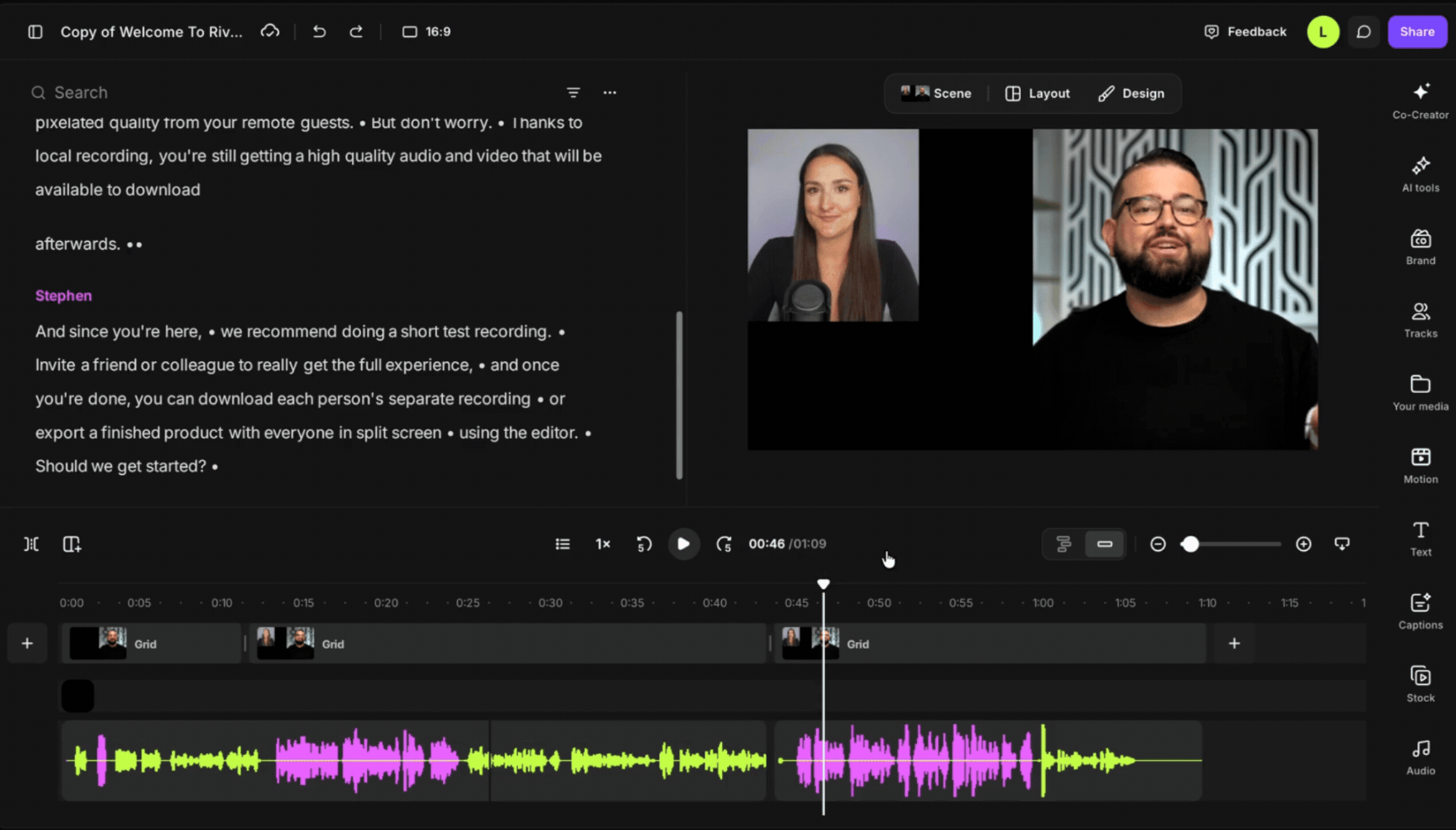Open the 1x playback speed menu

click(603, 544)
